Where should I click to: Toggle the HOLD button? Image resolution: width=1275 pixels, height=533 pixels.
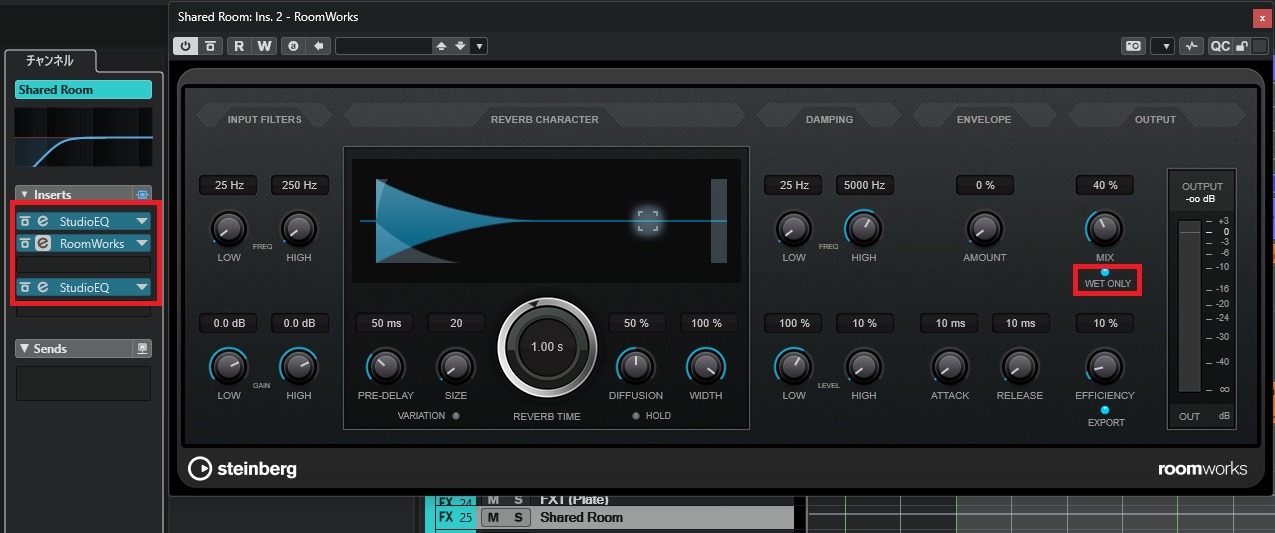636,416
